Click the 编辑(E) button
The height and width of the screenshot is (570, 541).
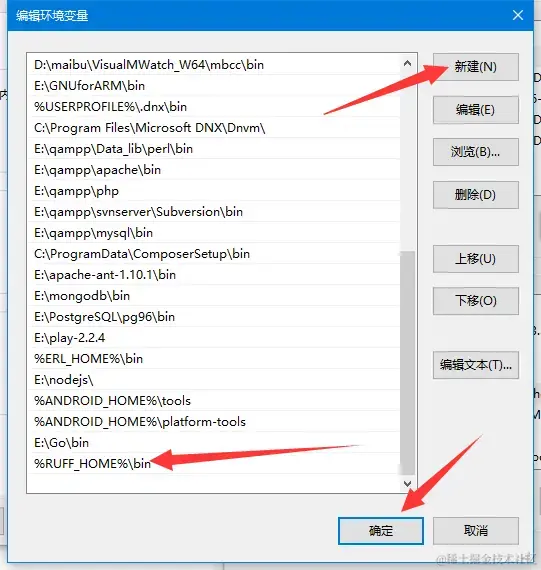pos(476,109)
